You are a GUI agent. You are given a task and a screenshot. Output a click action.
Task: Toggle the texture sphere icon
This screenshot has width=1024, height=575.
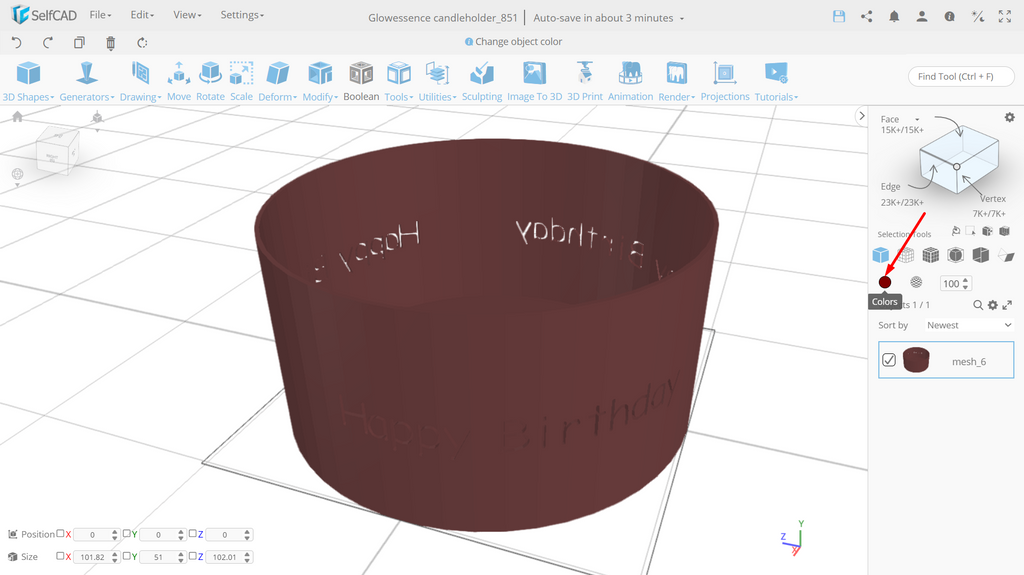pos(916,282)
